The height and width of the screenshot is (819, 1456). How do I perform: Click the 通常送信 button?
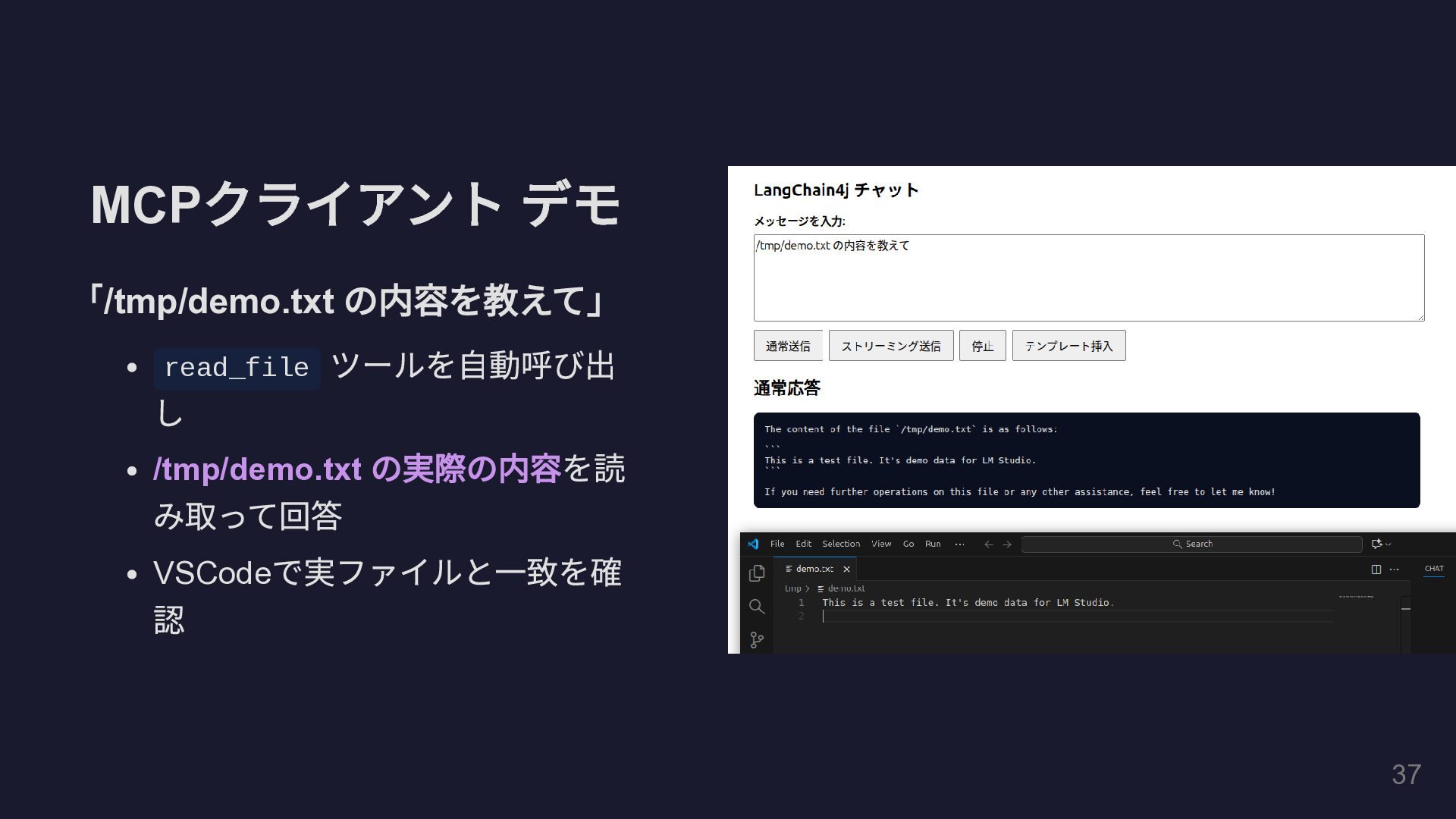[x=788, y=346]
